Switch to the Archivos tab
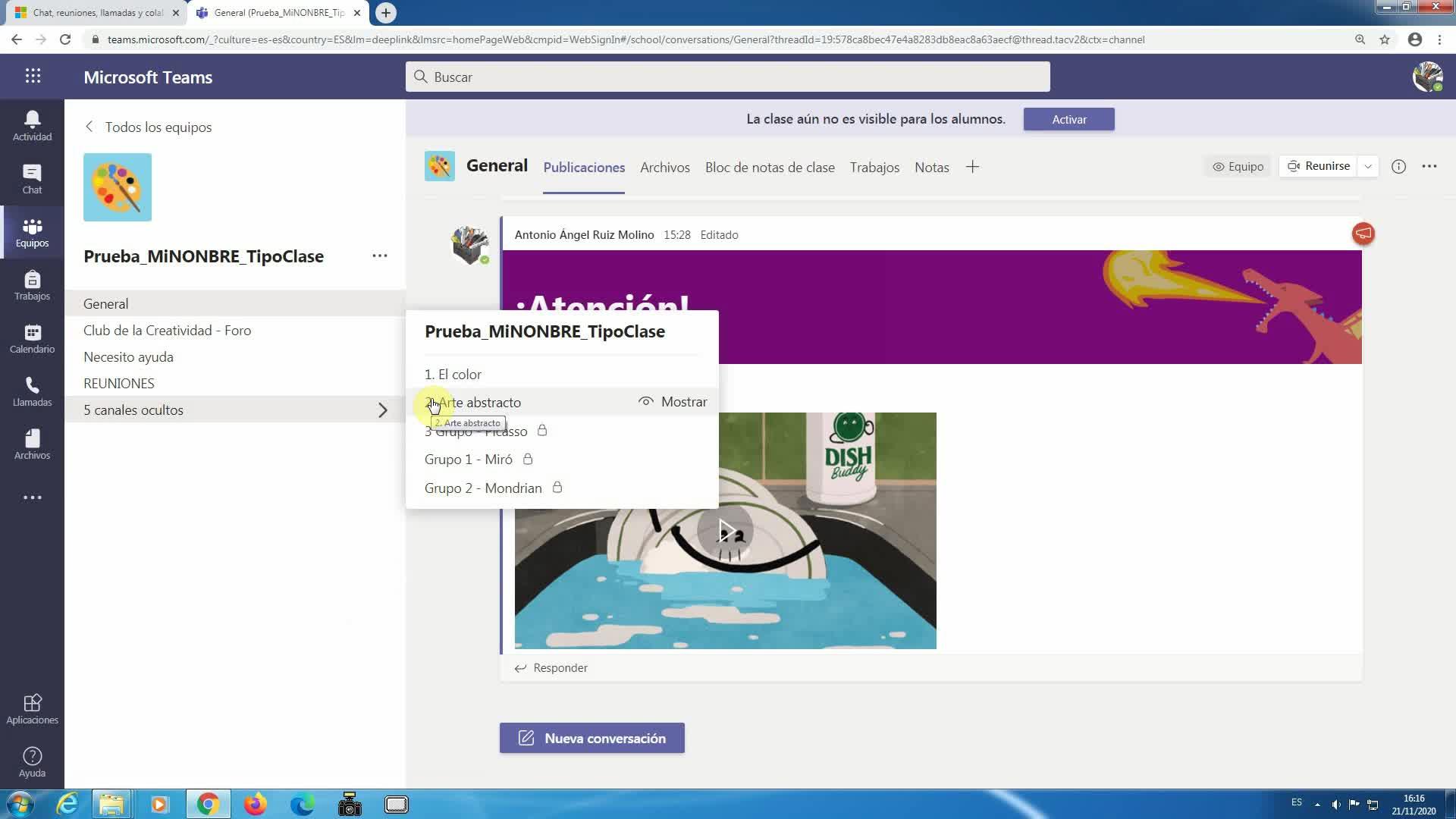The height and width of the screenshot is (819, 1456). pos(664,168)
